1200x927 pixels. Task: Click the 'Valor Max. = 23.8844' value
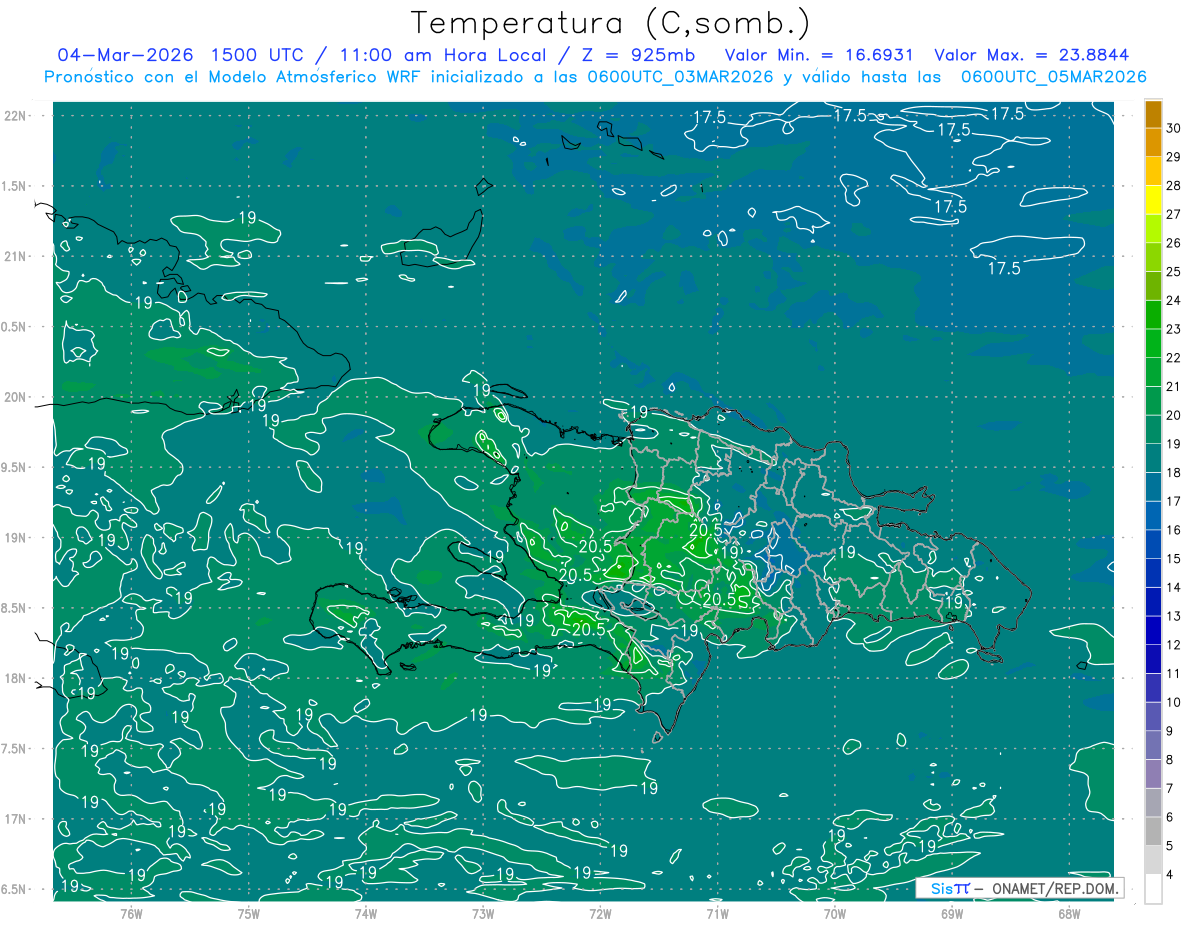point(1032,55)
